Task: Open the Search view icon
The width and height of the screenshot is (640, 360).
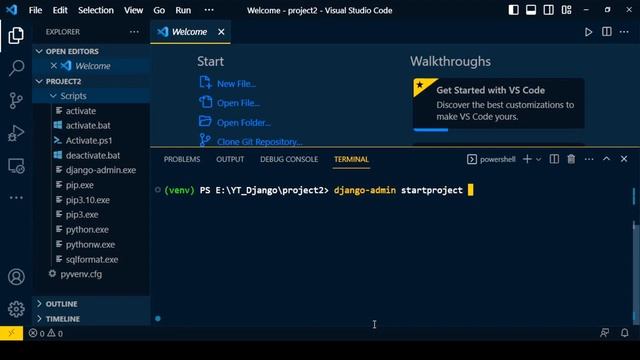Action: [x=16, y=68]
